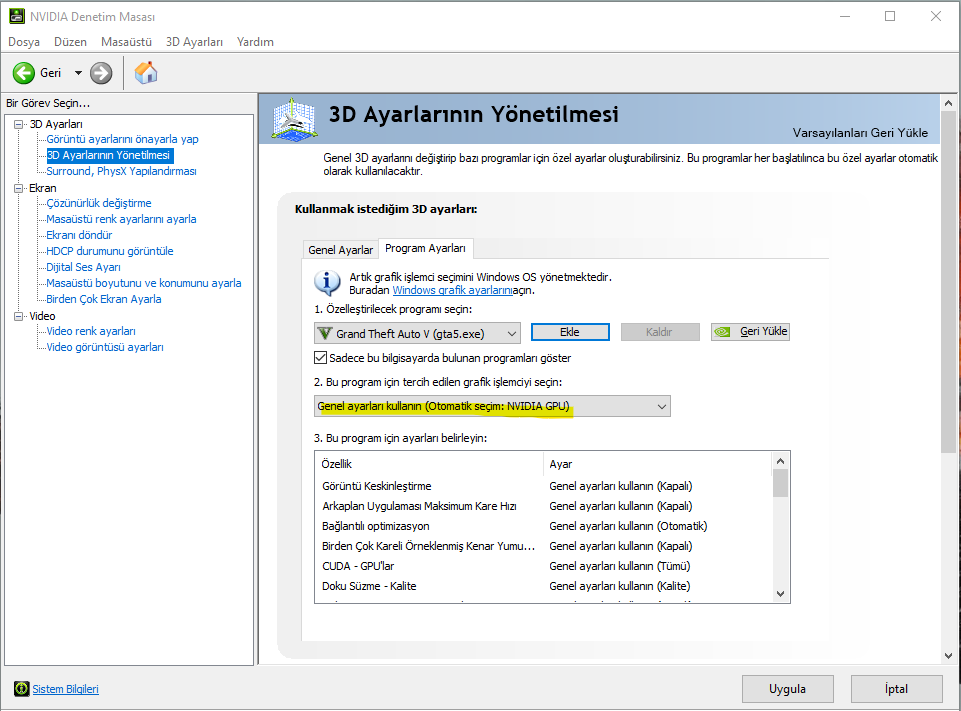Open the Windows grafik ayarlarını link
The width and height of the screenshot is (961, 711).
(x=452, y=290)
